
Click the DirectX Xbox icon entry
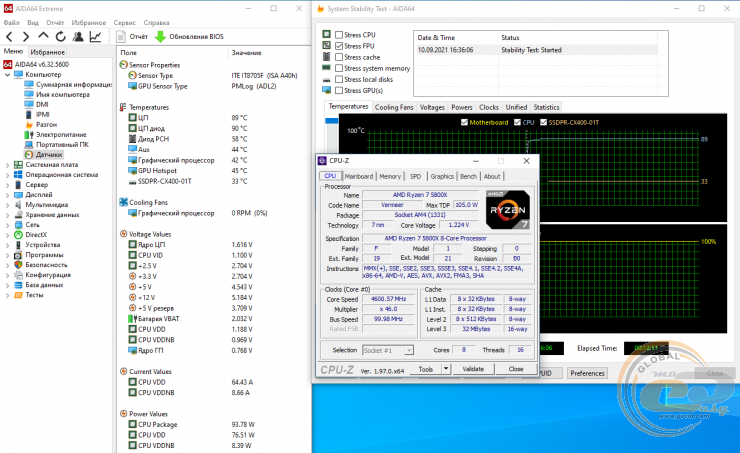[18, 235]
